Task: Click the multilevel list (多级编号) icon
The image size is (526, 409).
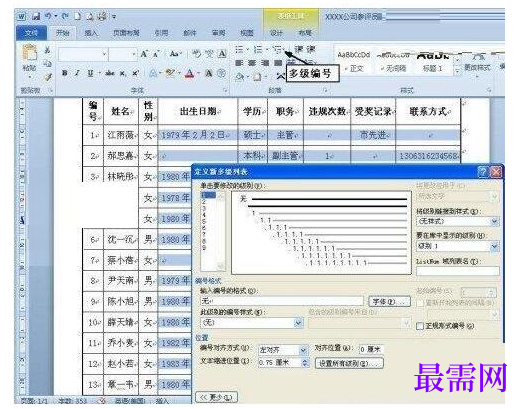Action: [x=278, y=50]
